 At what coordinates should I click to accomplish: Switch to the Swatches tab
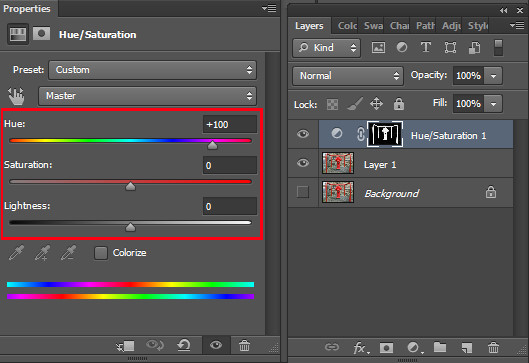373,26
